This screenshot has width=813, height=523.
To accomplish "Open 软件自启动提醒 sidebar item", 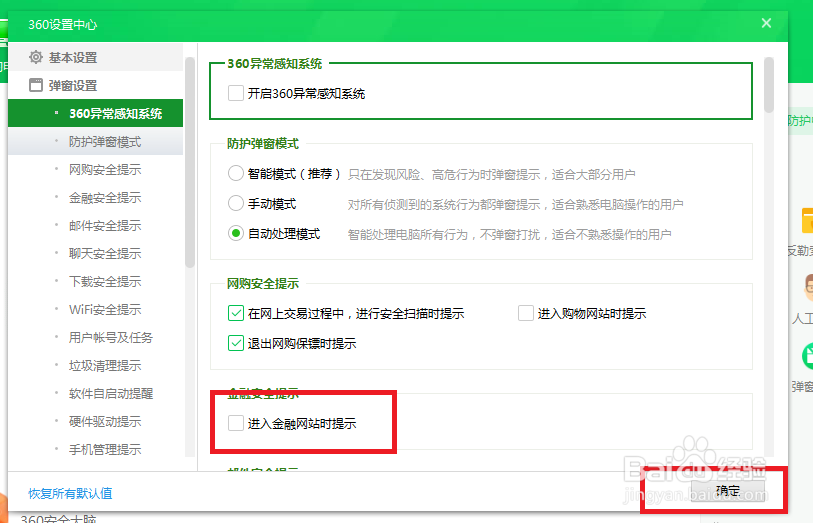I will pos(95,393).
